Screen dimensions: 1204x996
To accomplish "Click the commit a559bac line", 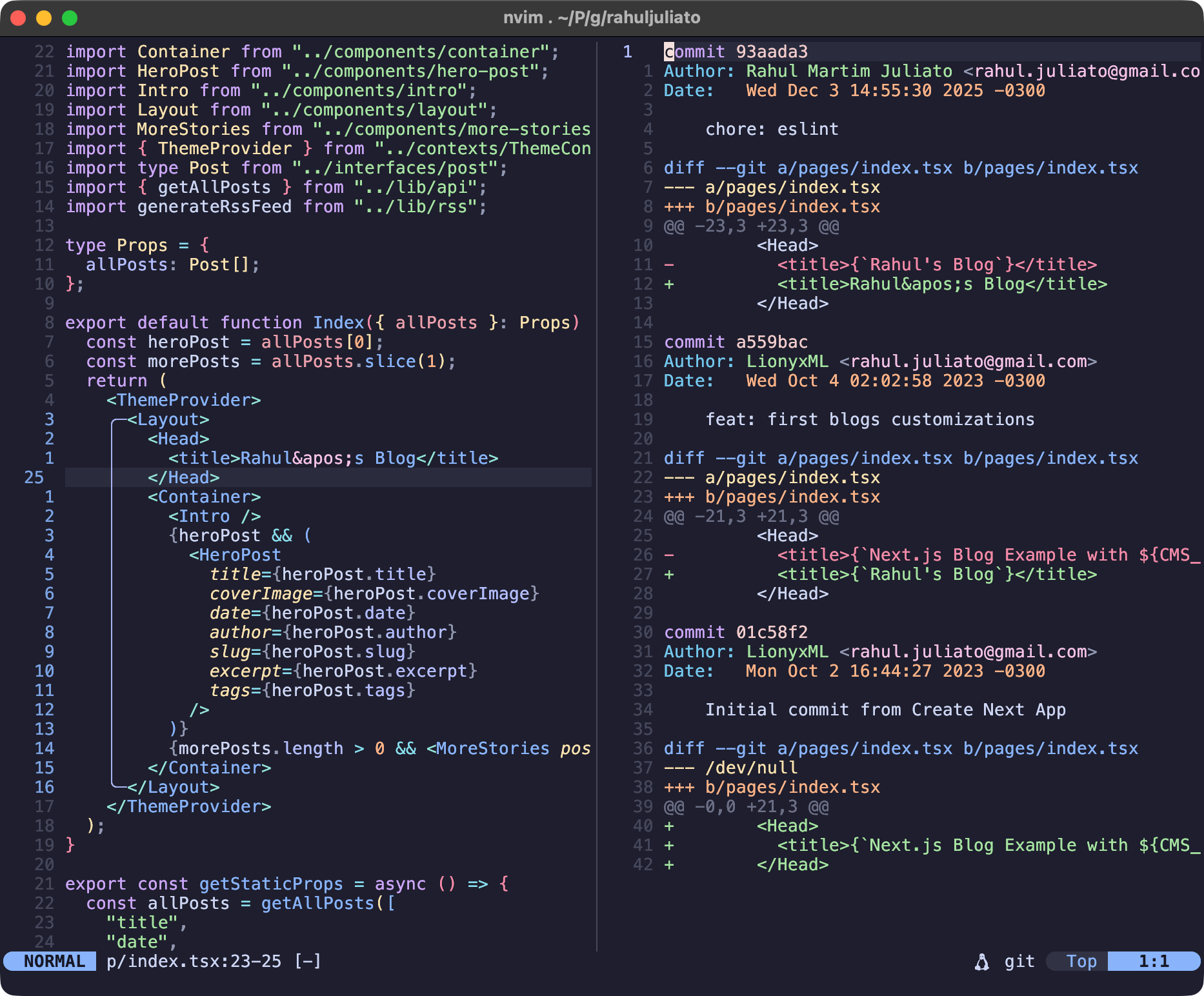I will [736, 342].
